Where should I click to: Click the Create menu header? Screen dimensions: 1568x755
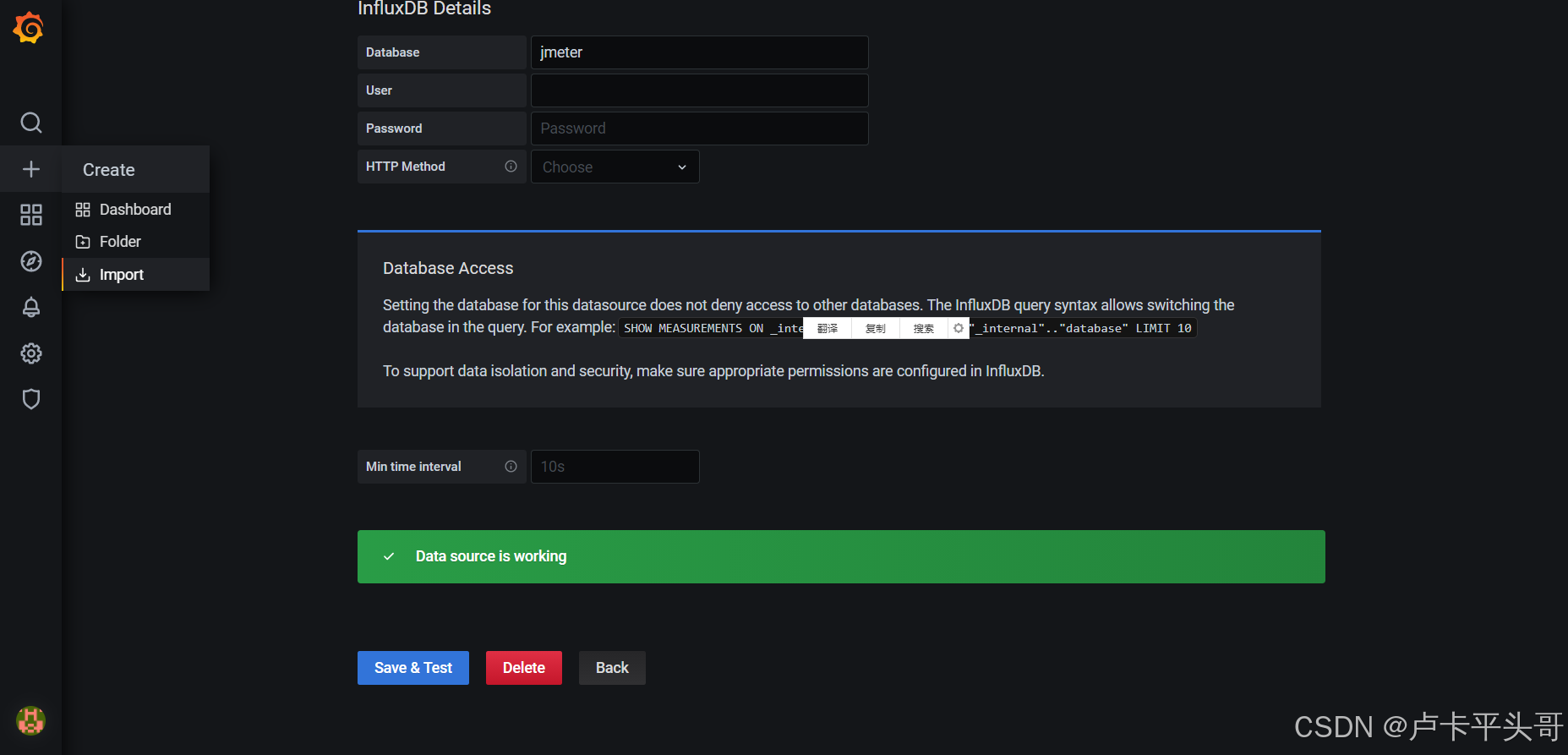[x=135, y=170]
